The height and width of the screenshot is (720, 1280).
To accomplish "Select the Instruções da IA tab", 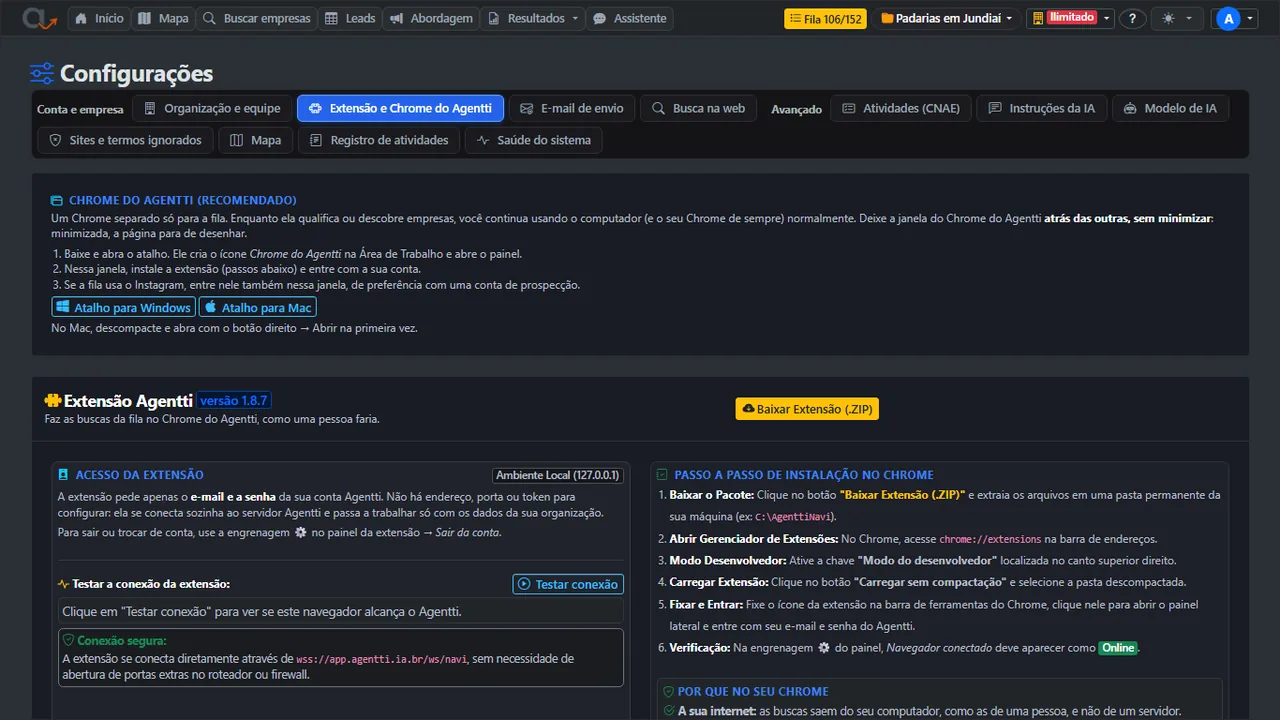I will coord(1042,108).
